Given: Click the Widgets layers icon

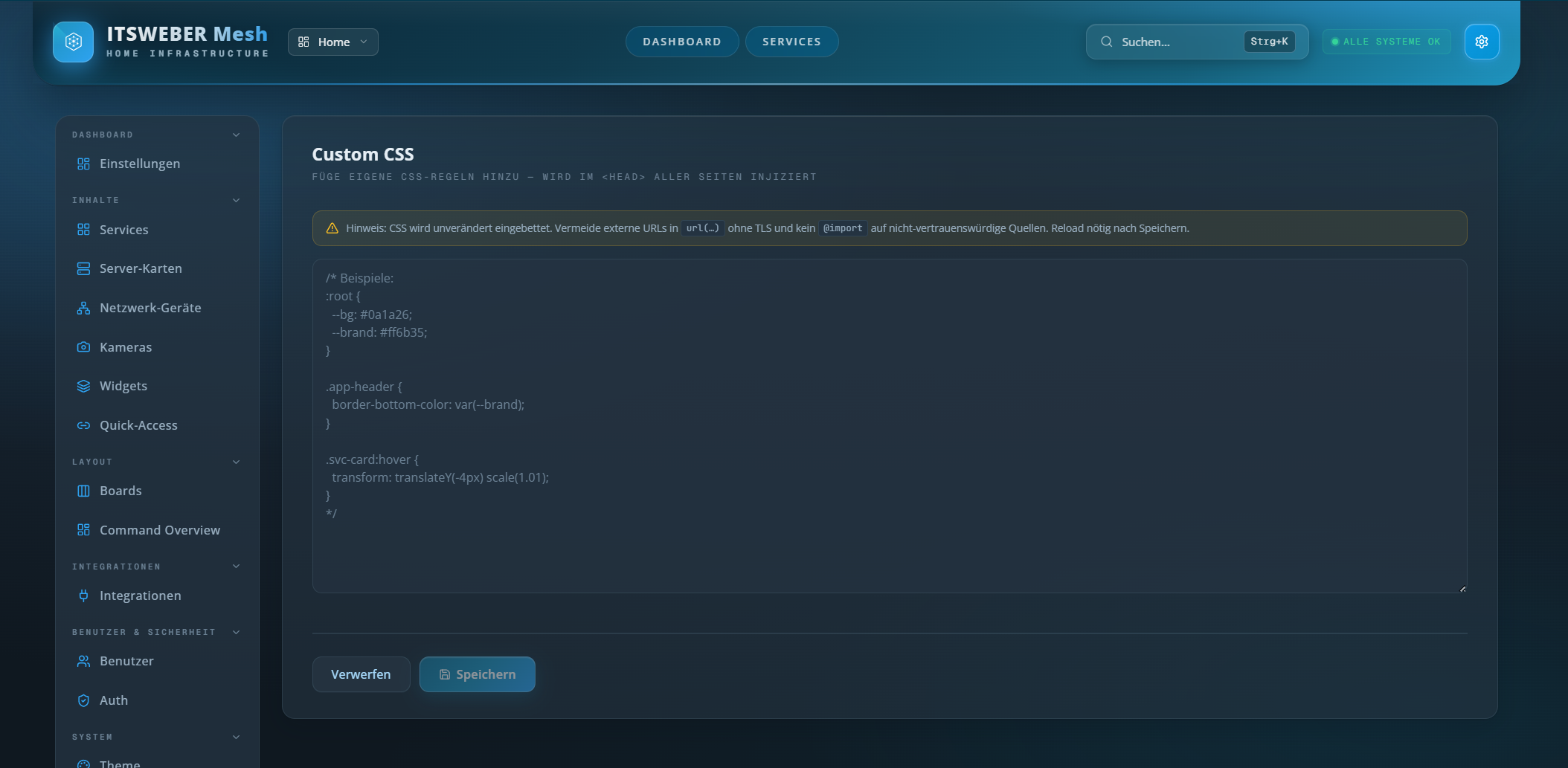Looking at the screenshot, I should (x=83, y=386).
